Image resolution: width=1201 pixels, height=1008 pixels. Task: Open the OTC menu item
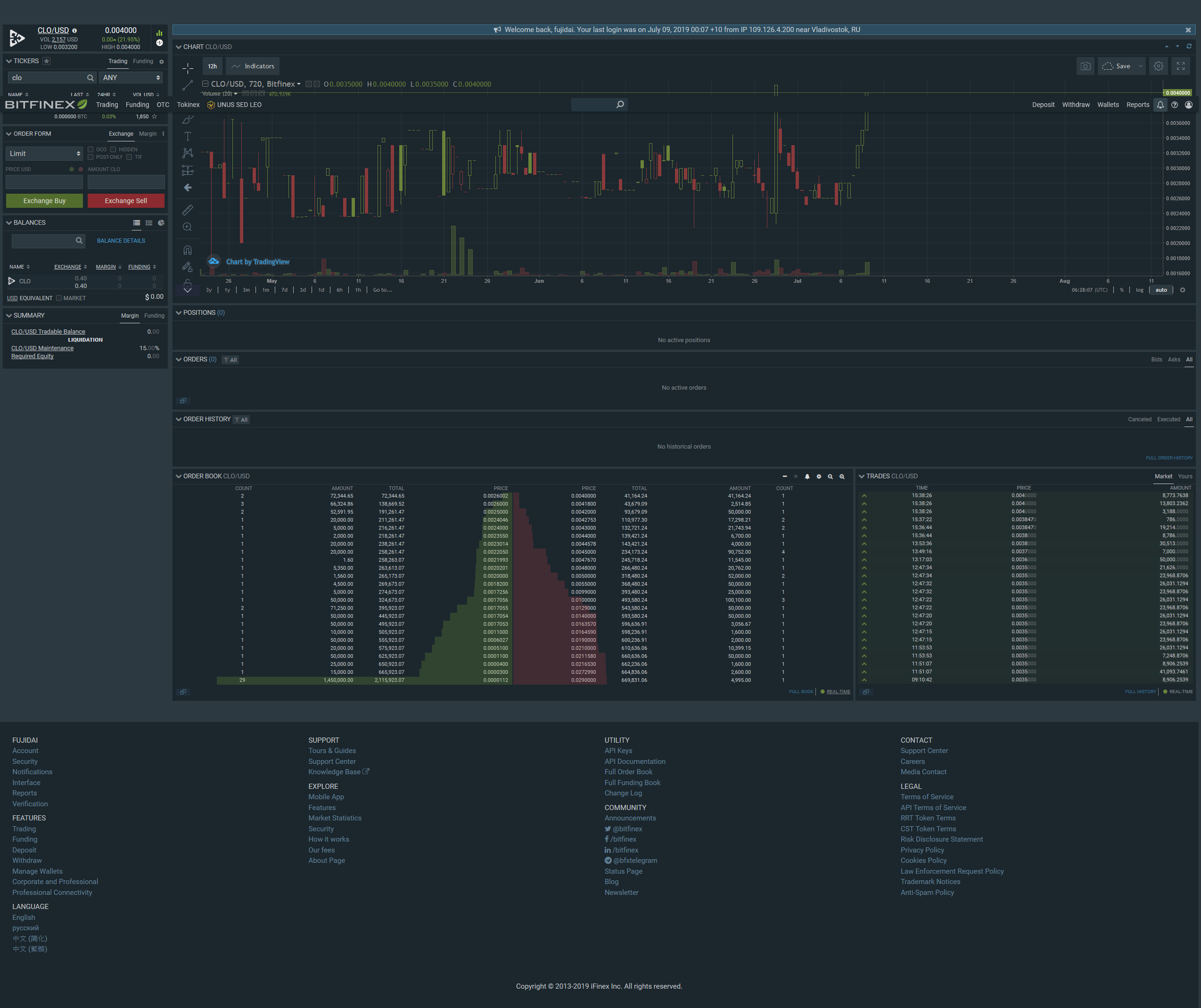163,105
